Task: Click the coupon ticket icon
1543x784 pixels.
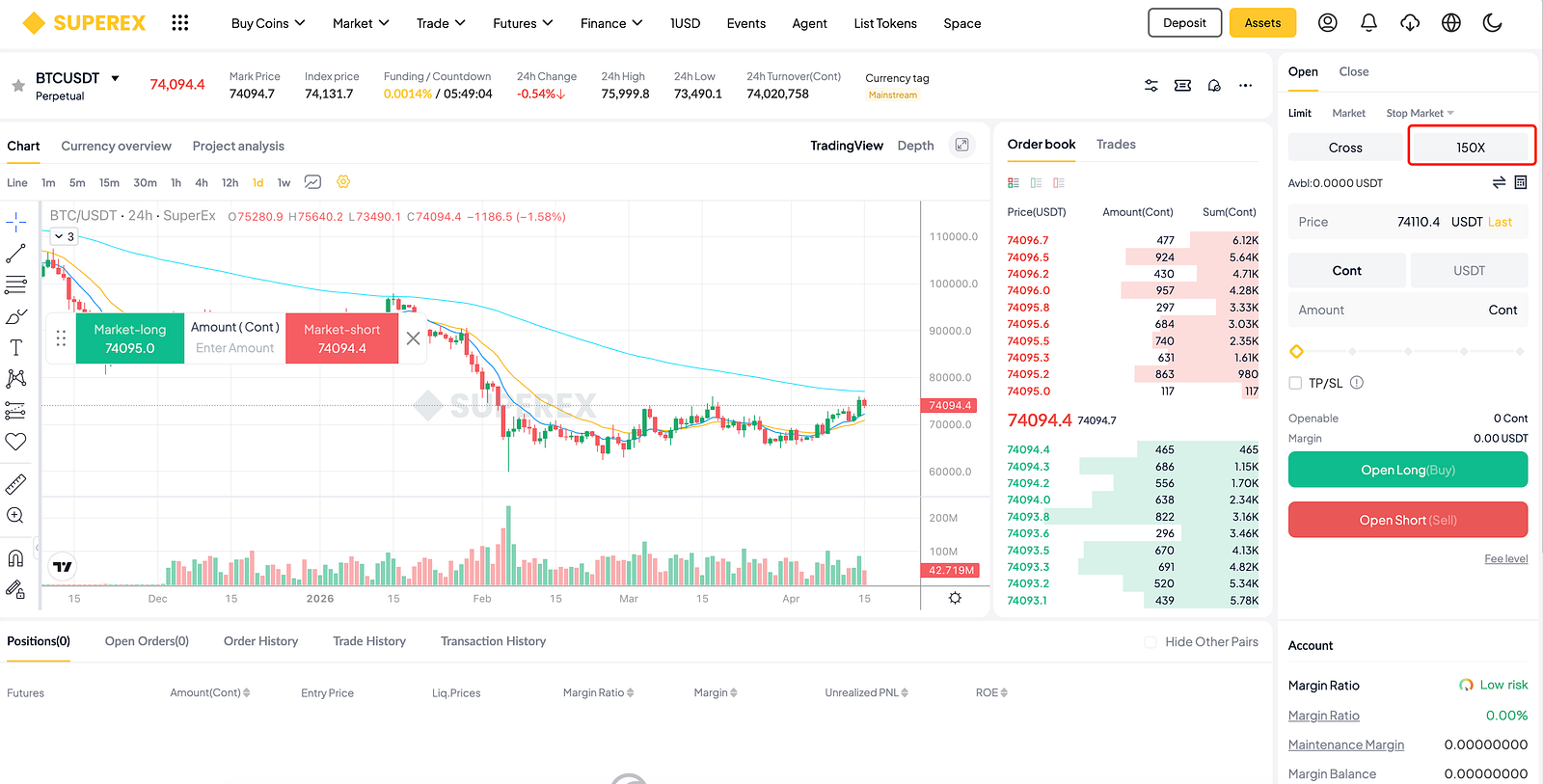Action: (x=1182, y=86)
